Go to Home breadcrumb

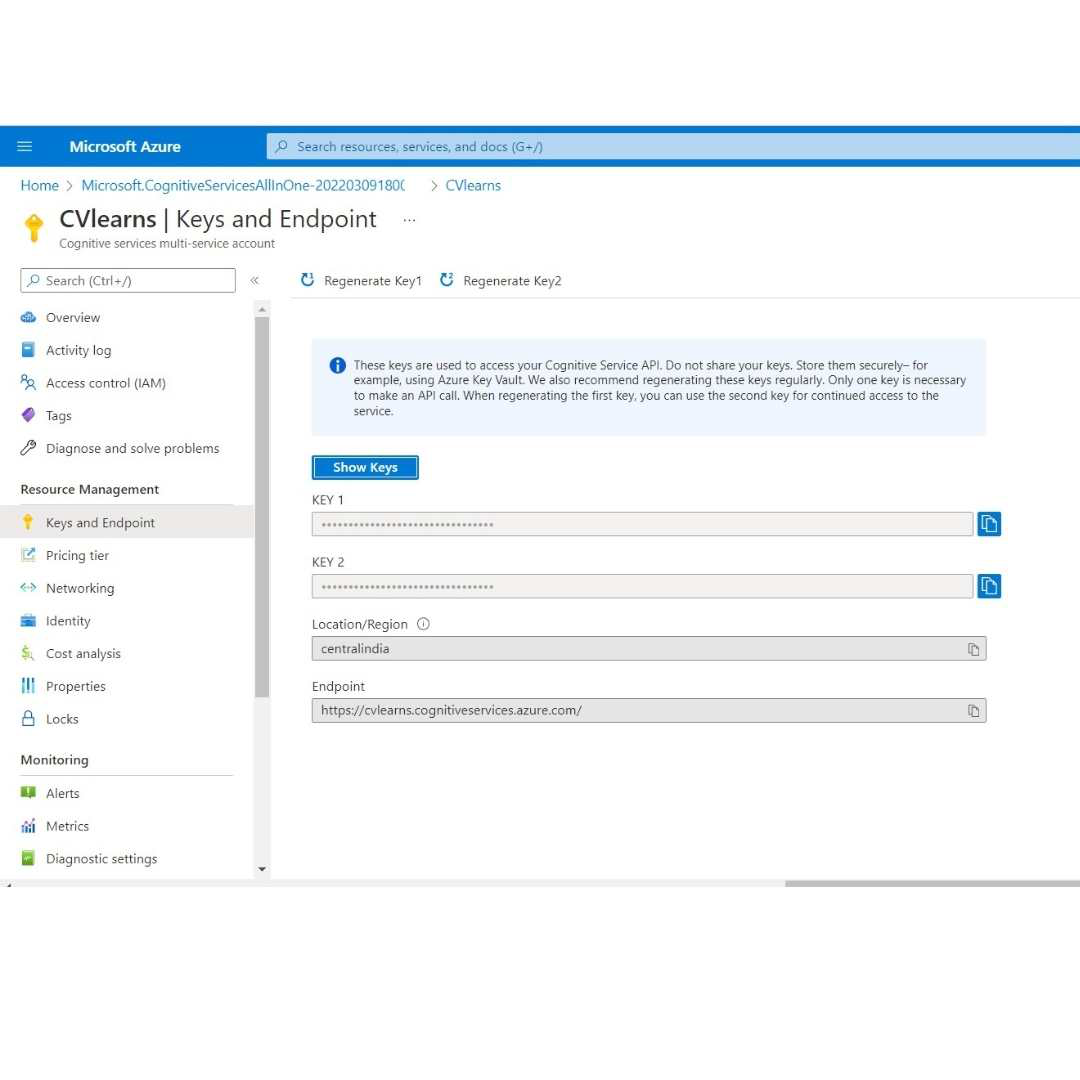pos(39,185)
